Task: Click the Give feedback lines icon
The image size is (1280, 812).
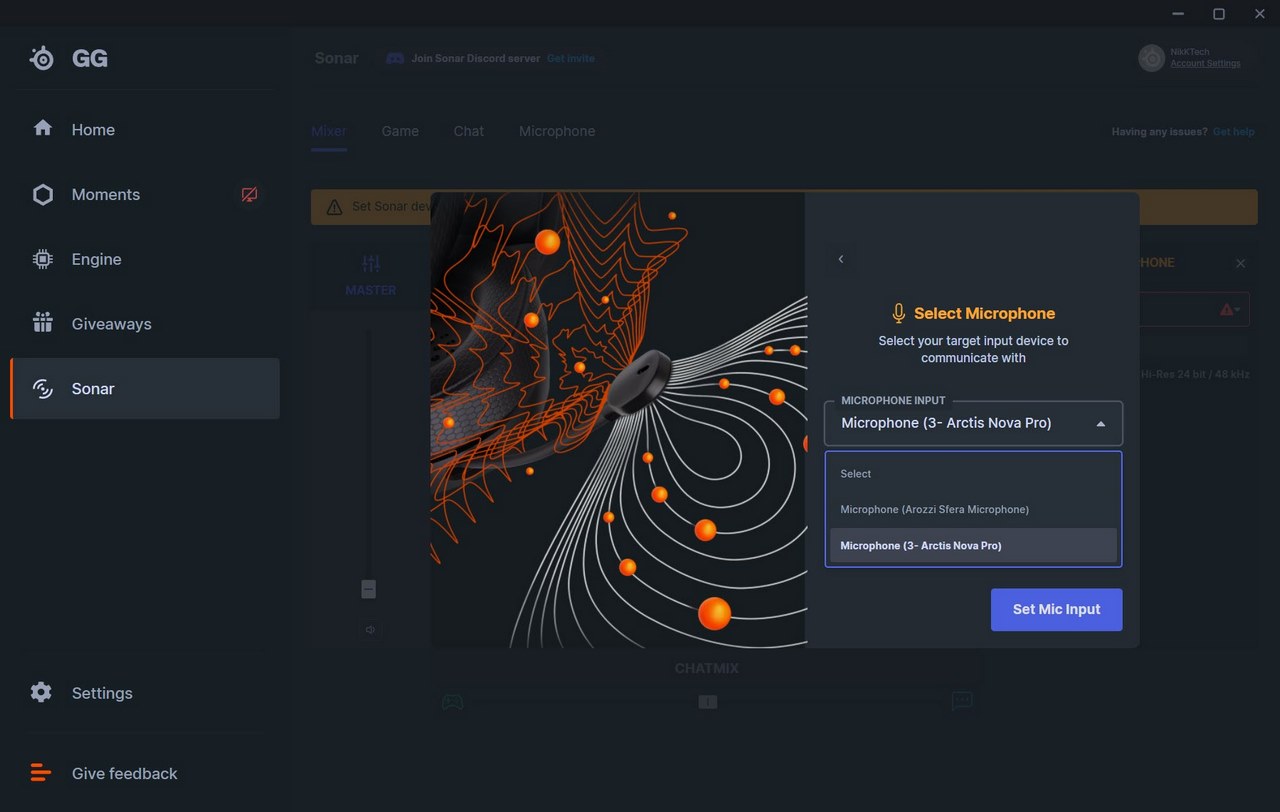Action: (40, 773)
